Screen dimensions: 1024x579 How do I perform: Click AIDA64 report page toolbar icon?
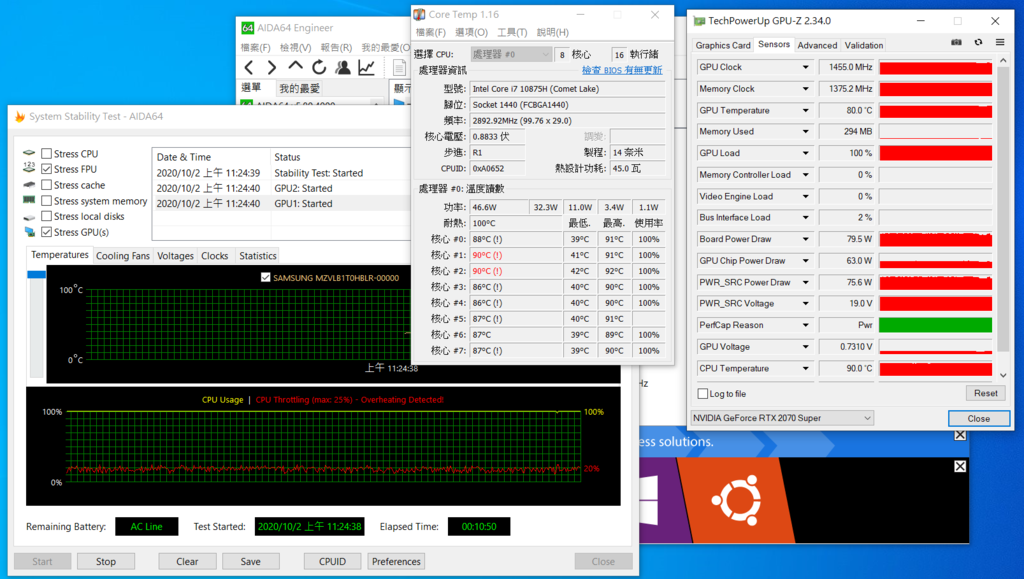(x=399, y=67)
